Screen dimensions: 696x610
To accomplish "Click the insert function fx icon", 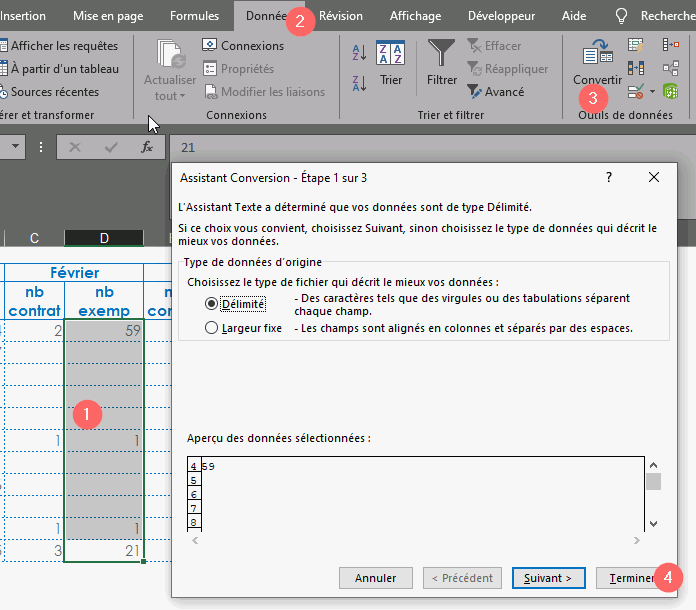I will coord(146,147).
